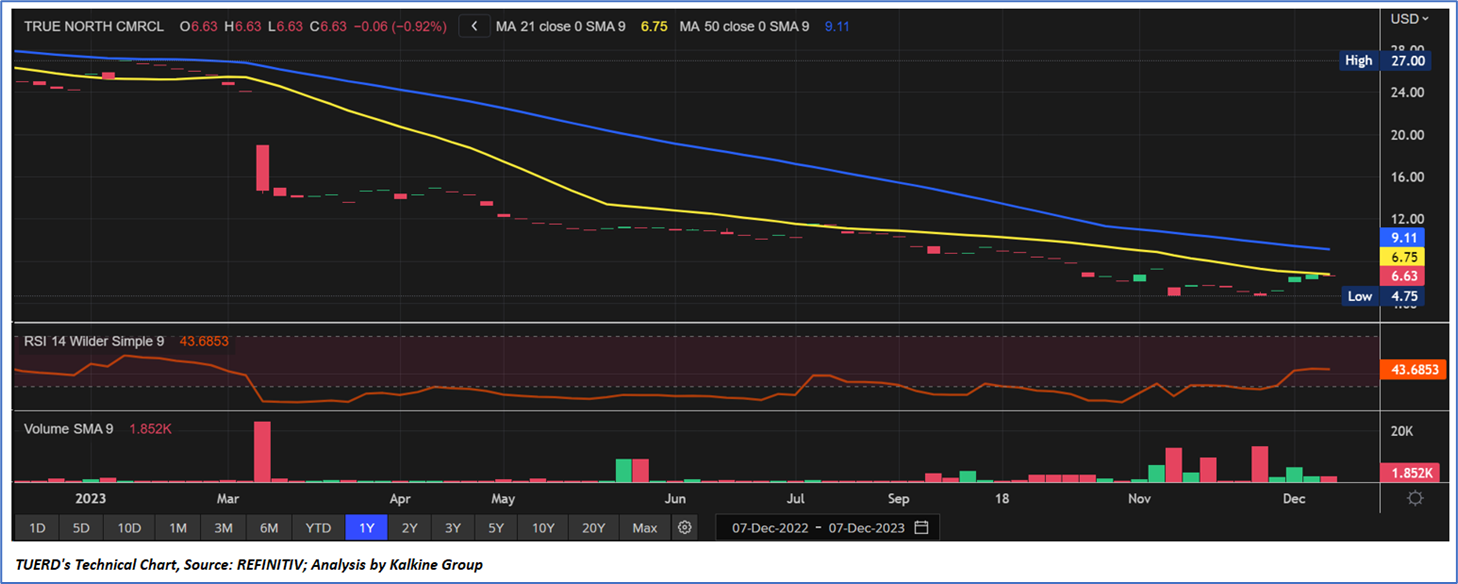Viewport: 1458px width, 584px height.
Task: Switch to the 6M time range
Action: click(x=269, y=527)
